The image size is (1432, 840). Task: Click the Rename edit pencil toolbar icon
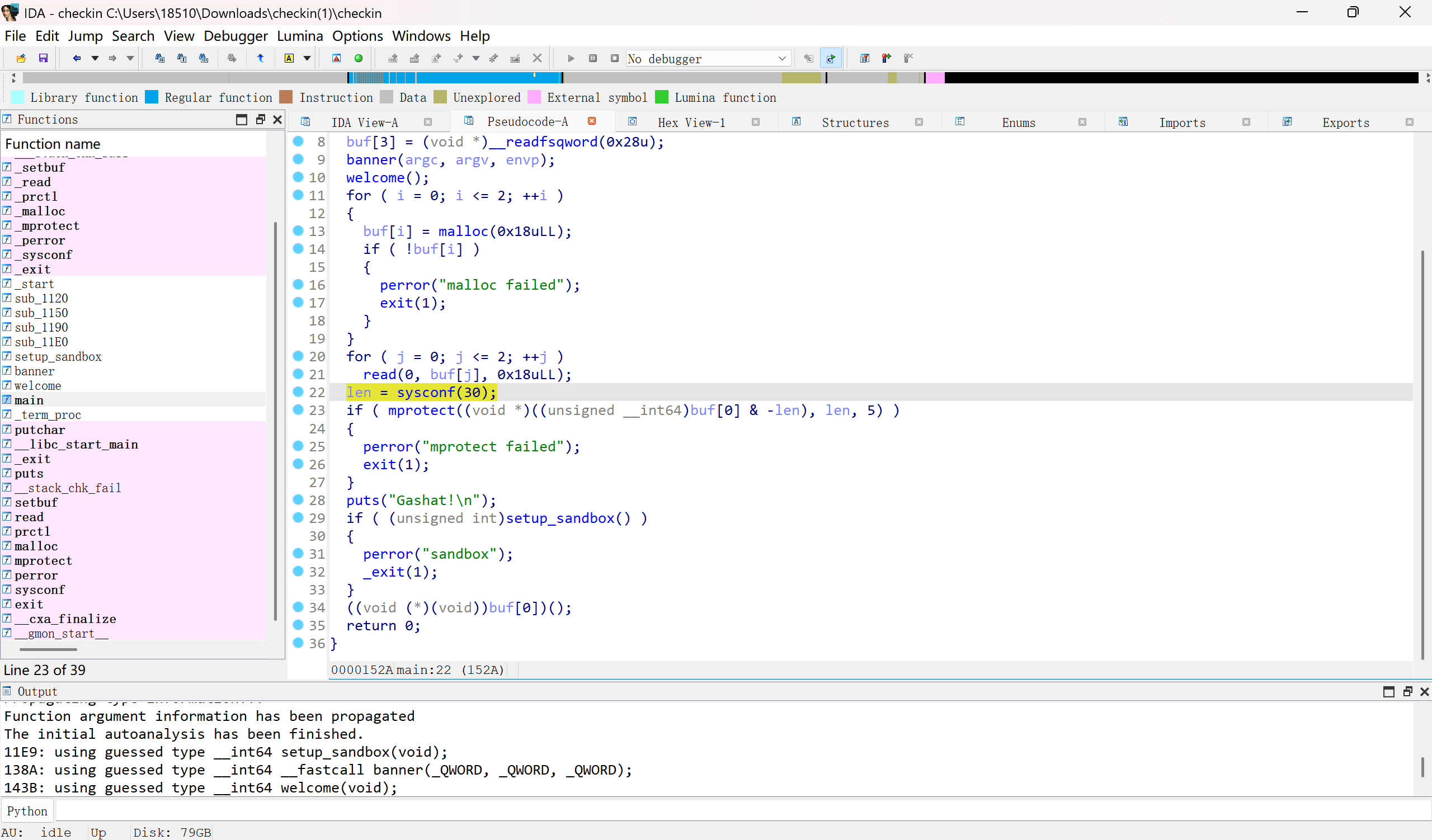pos(515,58)
